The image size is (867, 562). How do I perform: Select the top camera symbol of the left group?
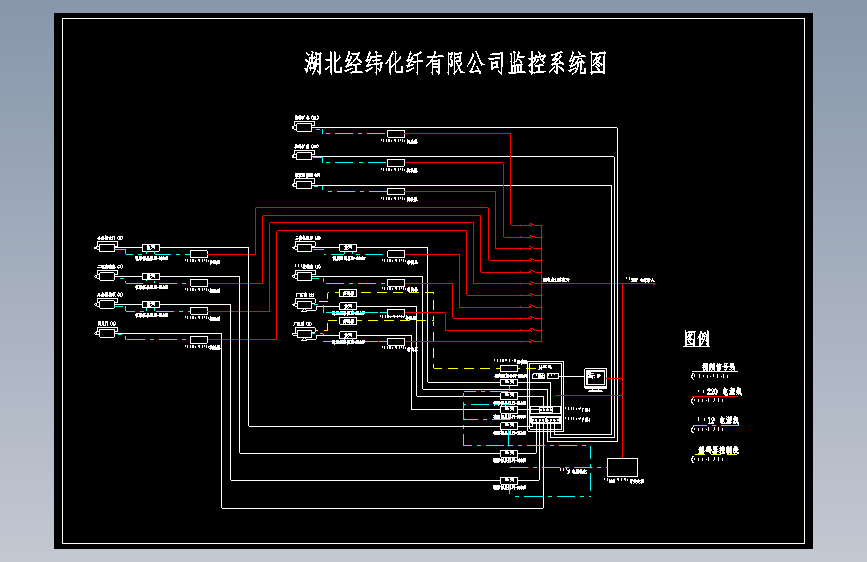(106, 247)
